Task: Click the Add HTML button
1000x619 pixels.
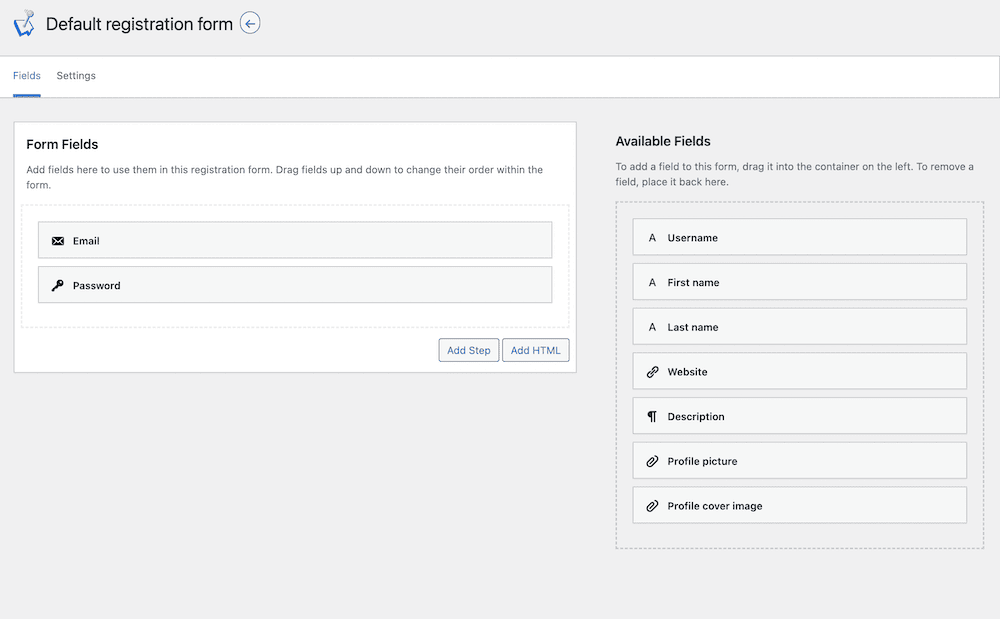Action: (536, 350)
